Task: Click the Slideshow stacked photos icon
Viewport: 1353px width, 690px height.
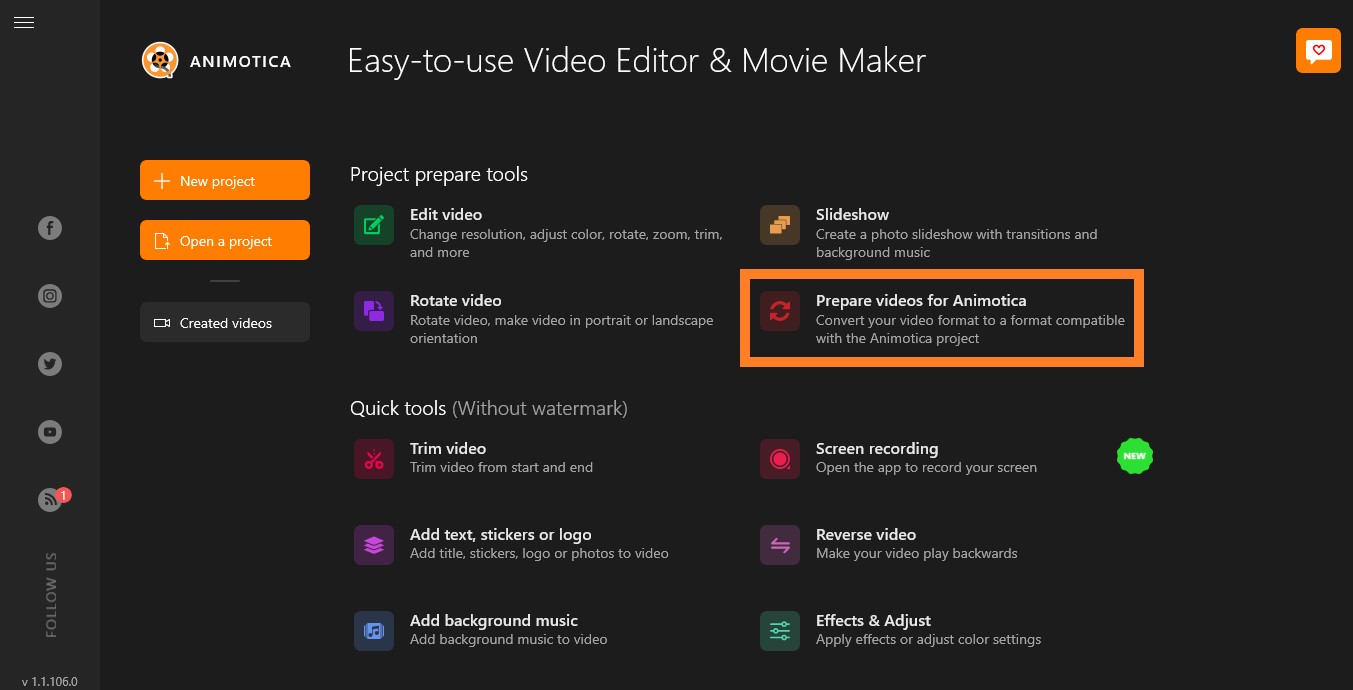Action: pos(780,225)
